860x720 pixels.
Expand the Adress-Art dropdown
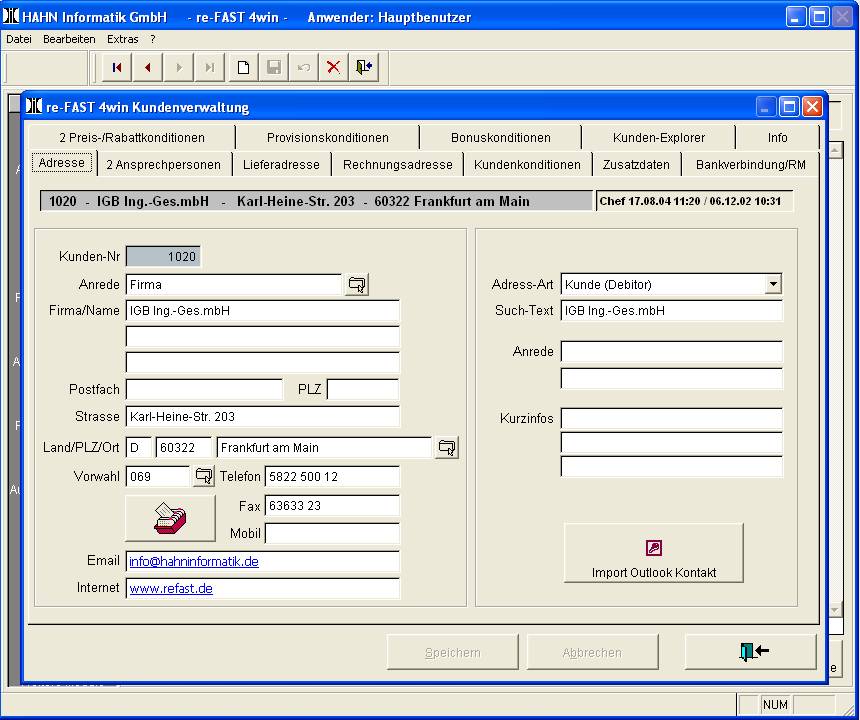click(773, 284)
